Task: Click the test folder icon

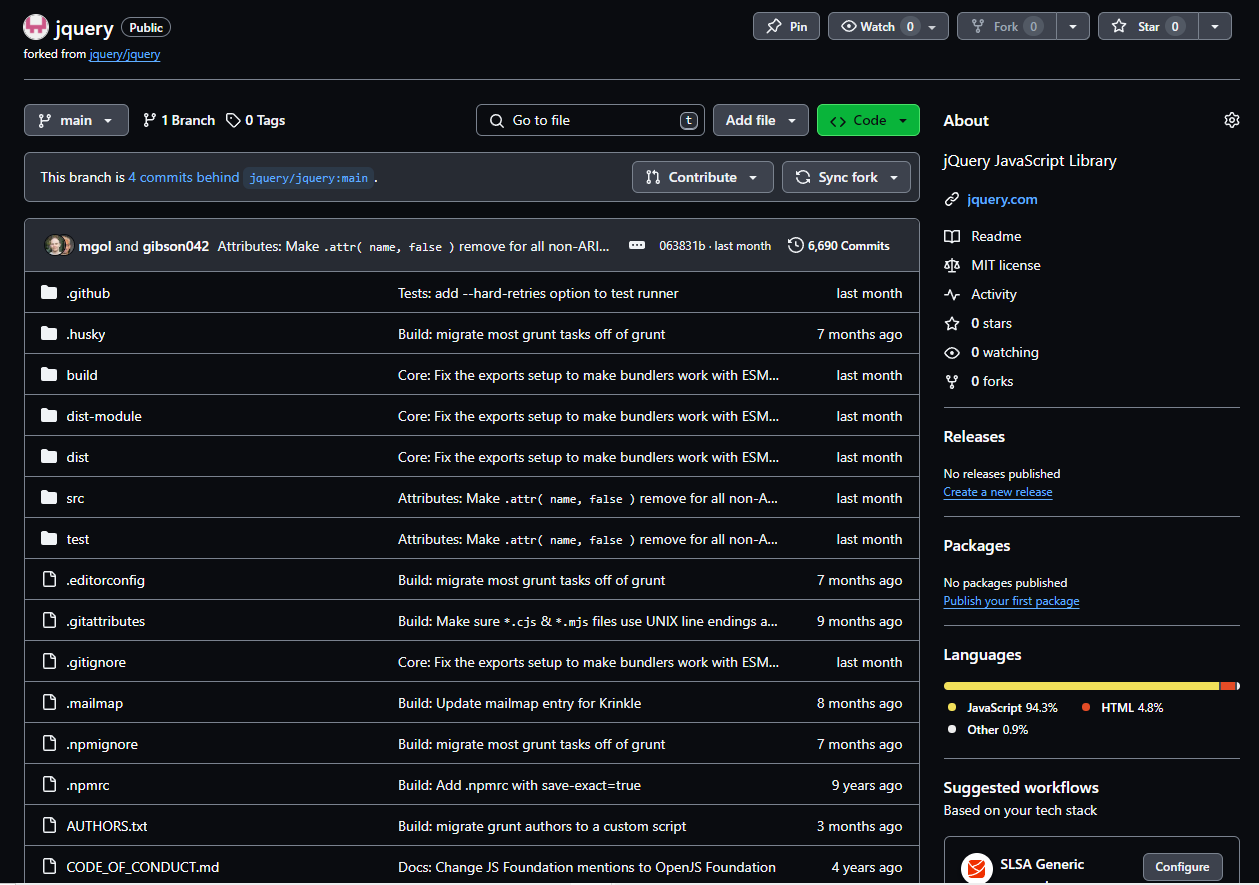Action: 49,539
